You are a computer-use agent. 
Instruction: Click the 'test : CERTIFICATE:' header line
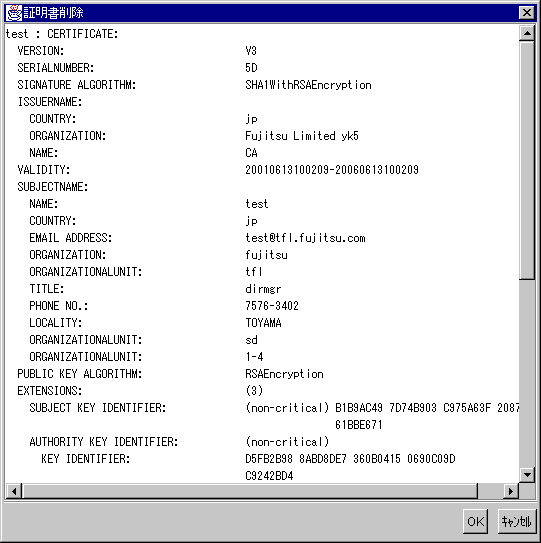click(x=62, y=34)
